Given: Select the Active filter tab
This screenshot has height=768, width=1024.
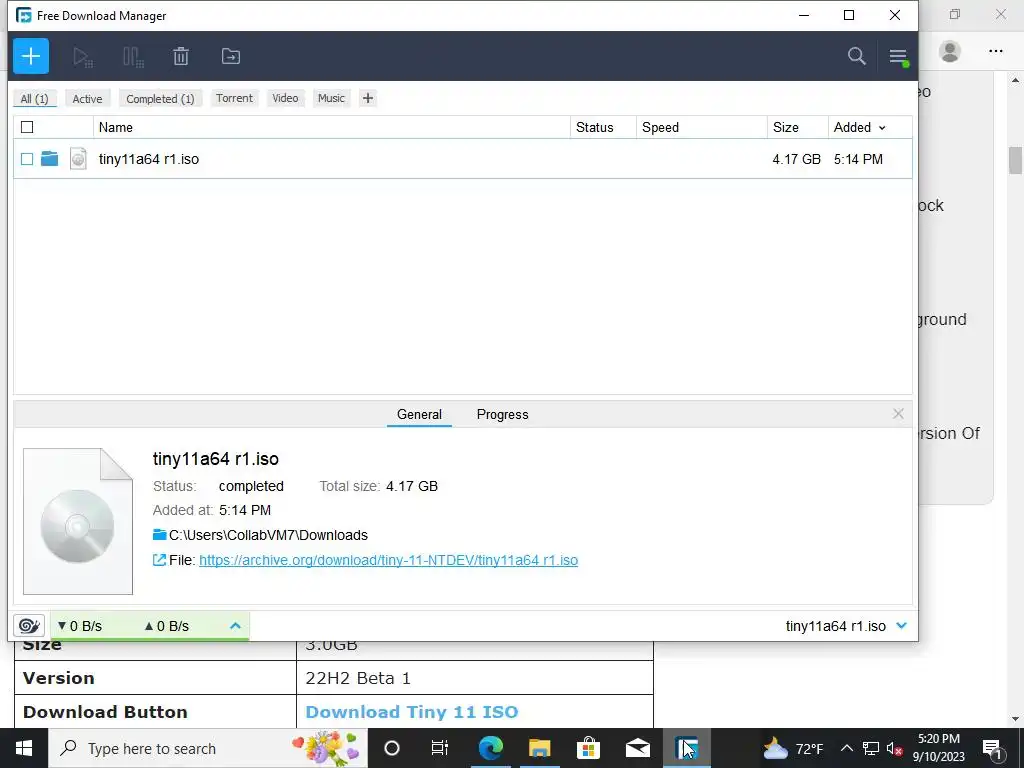Looking at the screenshot, I should point(88,99).
